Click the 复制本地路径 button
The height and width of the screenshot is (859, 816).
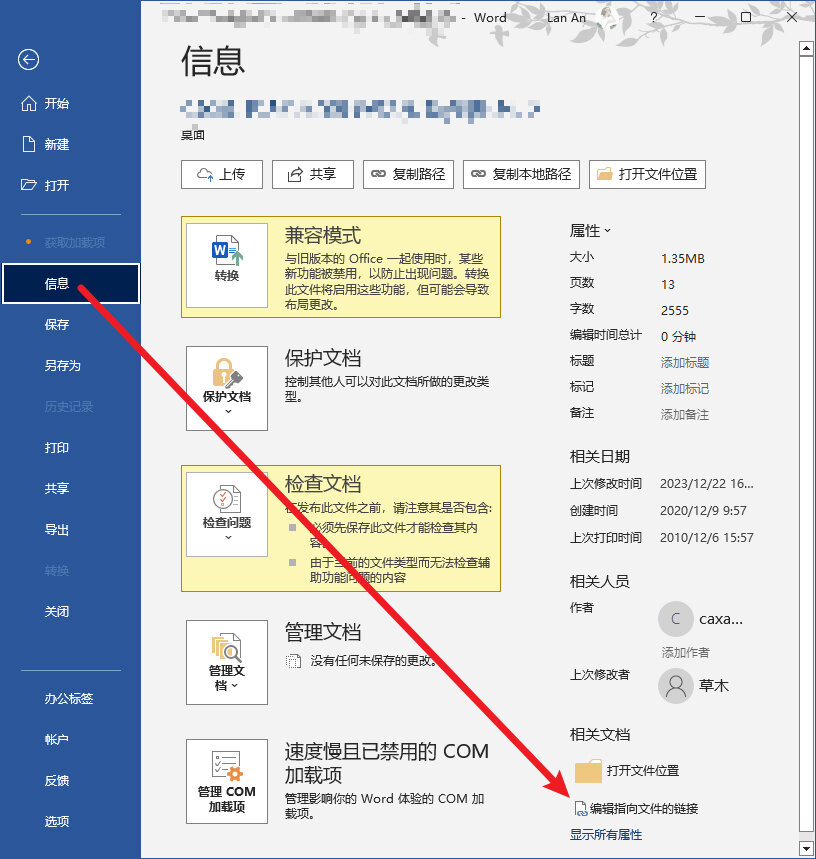[x=521, y=174]
